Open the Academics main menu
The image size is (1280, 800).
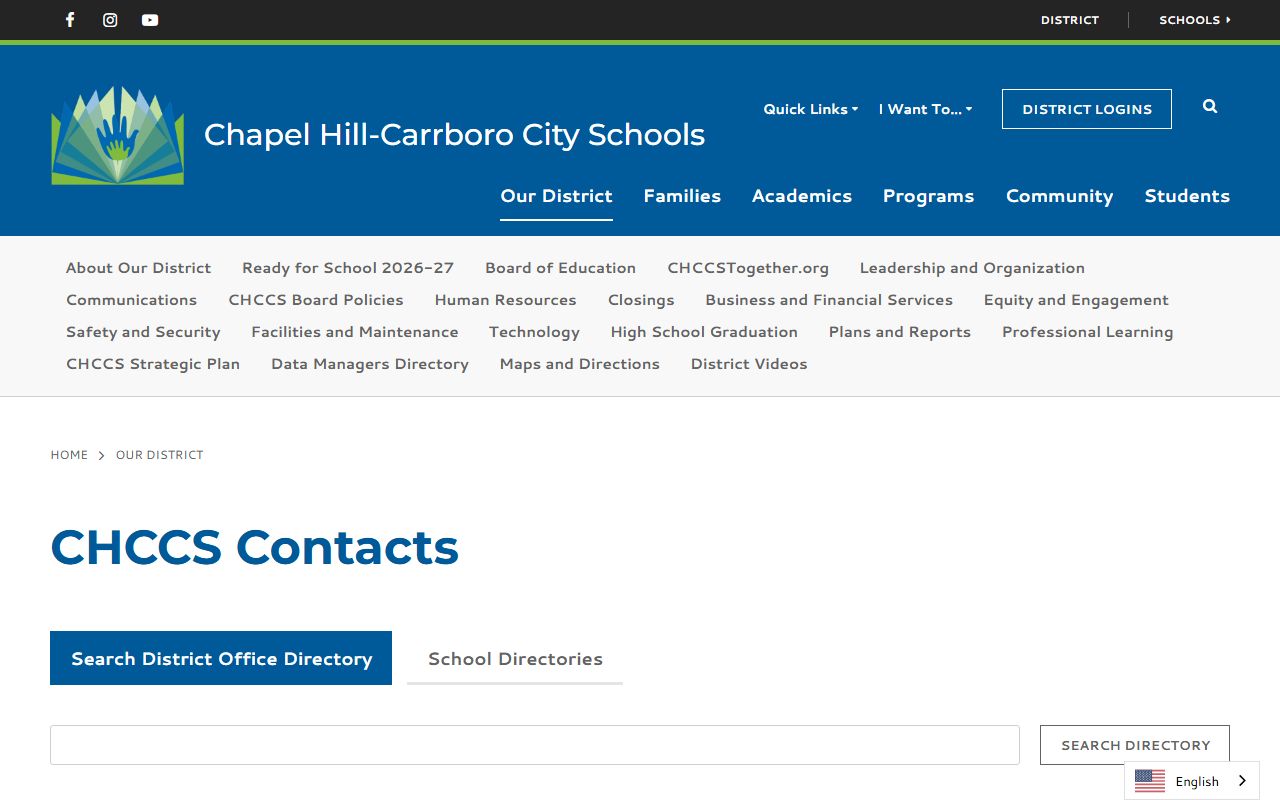802,196
